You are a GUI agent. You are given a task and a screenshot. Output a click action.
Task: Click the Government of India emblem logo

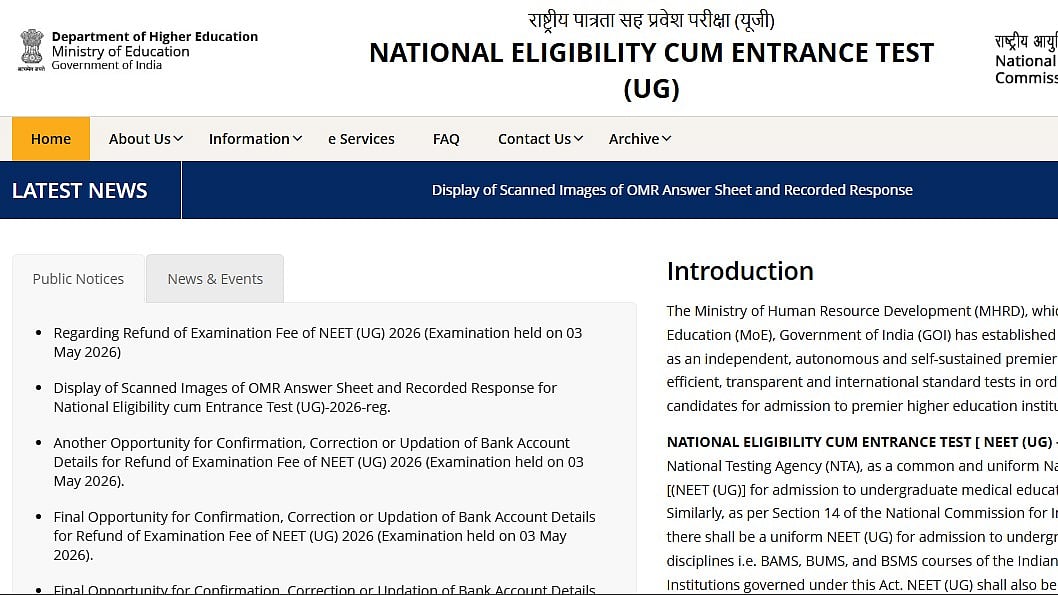31,50
